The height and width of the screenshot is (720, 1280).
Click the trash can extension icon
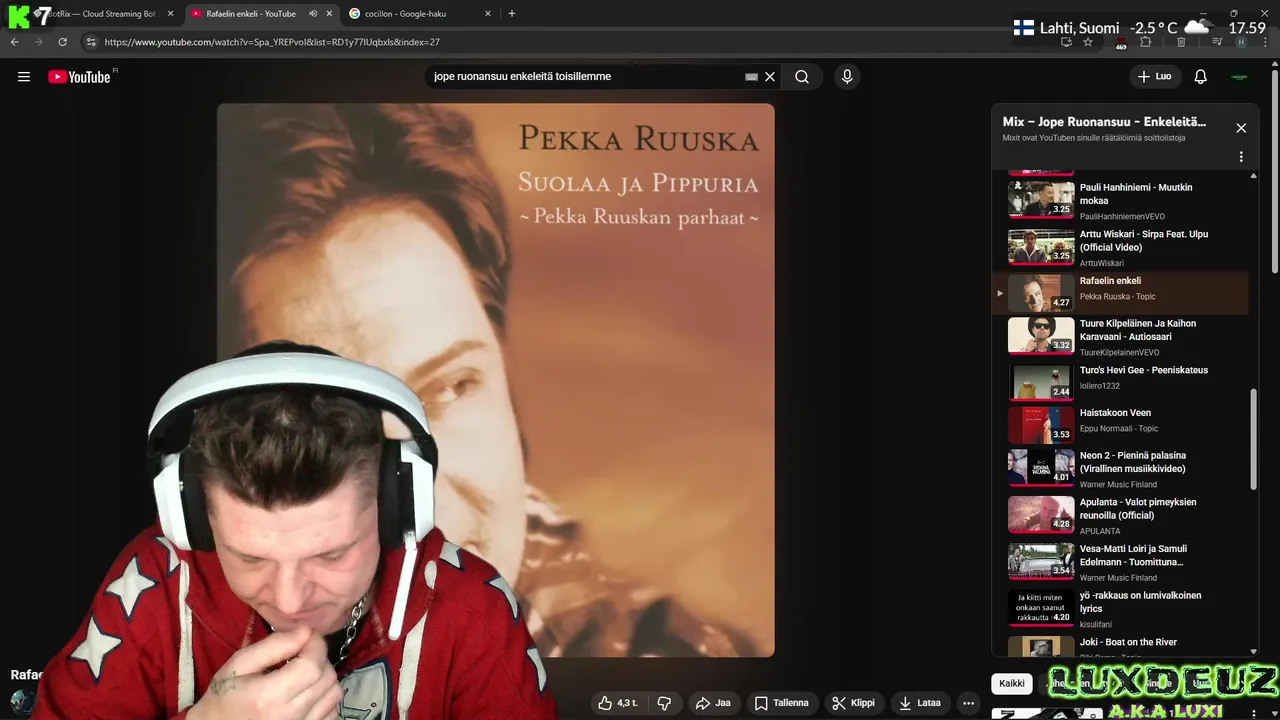(x=1181, y=42)
